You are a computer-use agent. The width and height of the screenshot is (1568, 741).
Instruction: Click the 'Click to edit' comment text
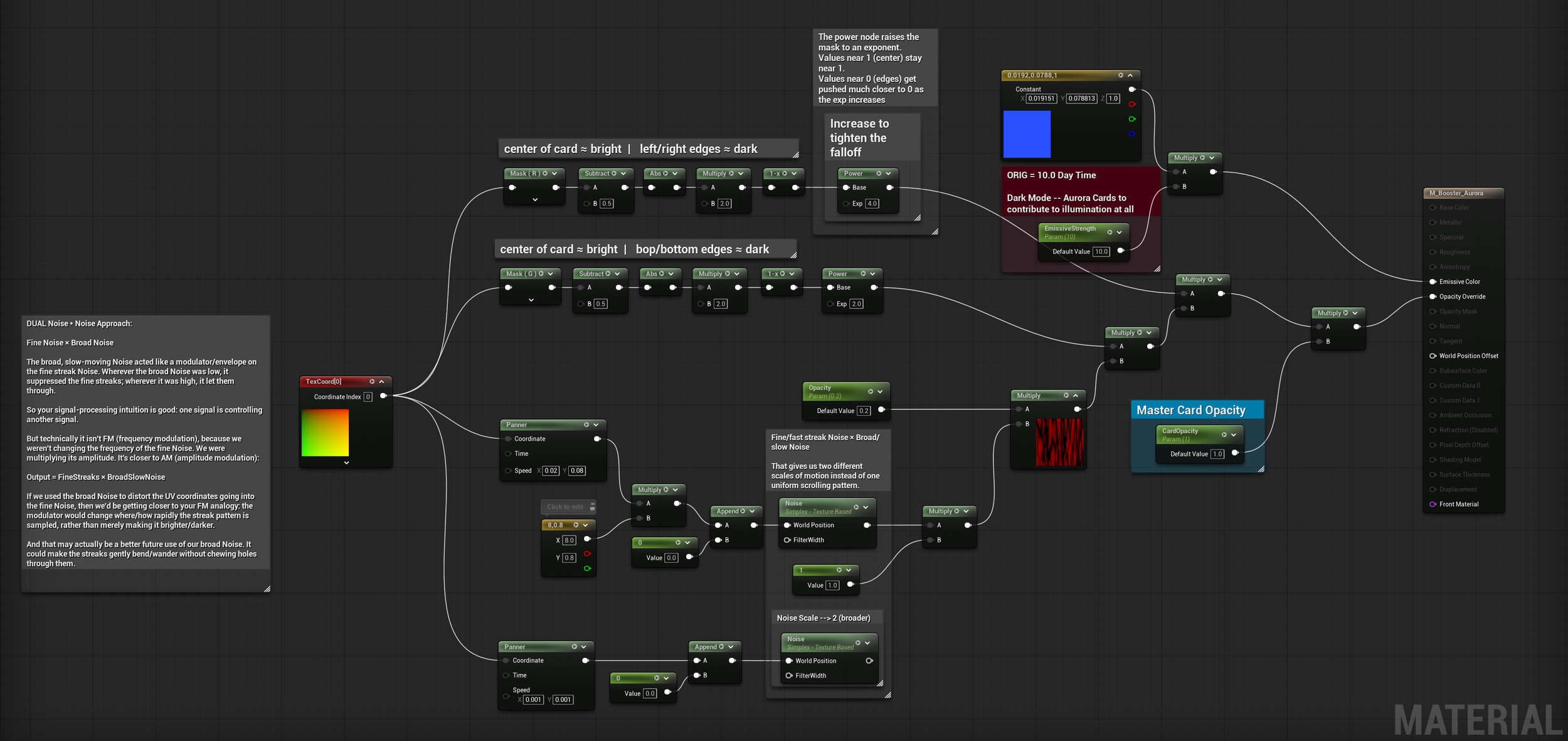click(x=565, y=507)
